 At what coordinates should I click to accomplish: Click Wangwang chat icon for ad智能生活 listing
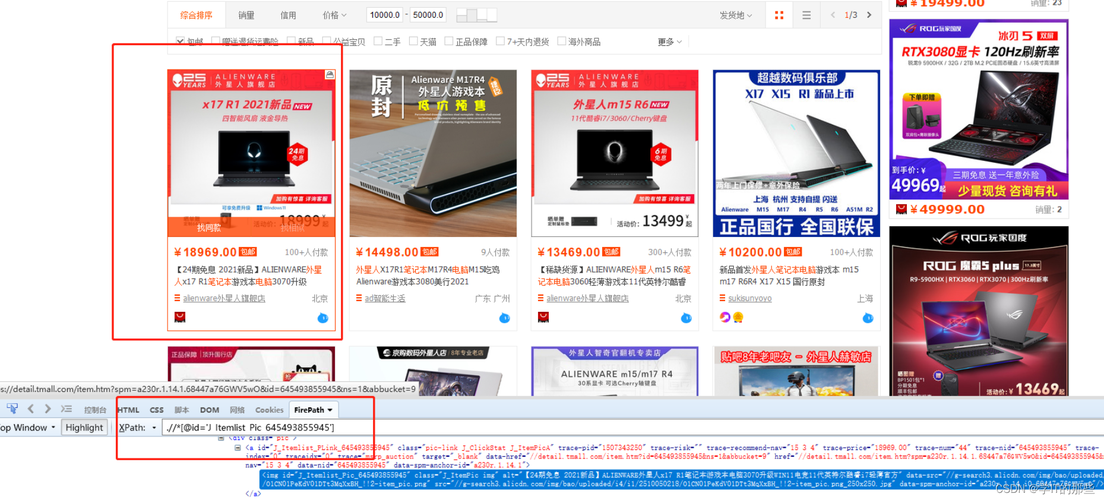[x=504, y=318]
